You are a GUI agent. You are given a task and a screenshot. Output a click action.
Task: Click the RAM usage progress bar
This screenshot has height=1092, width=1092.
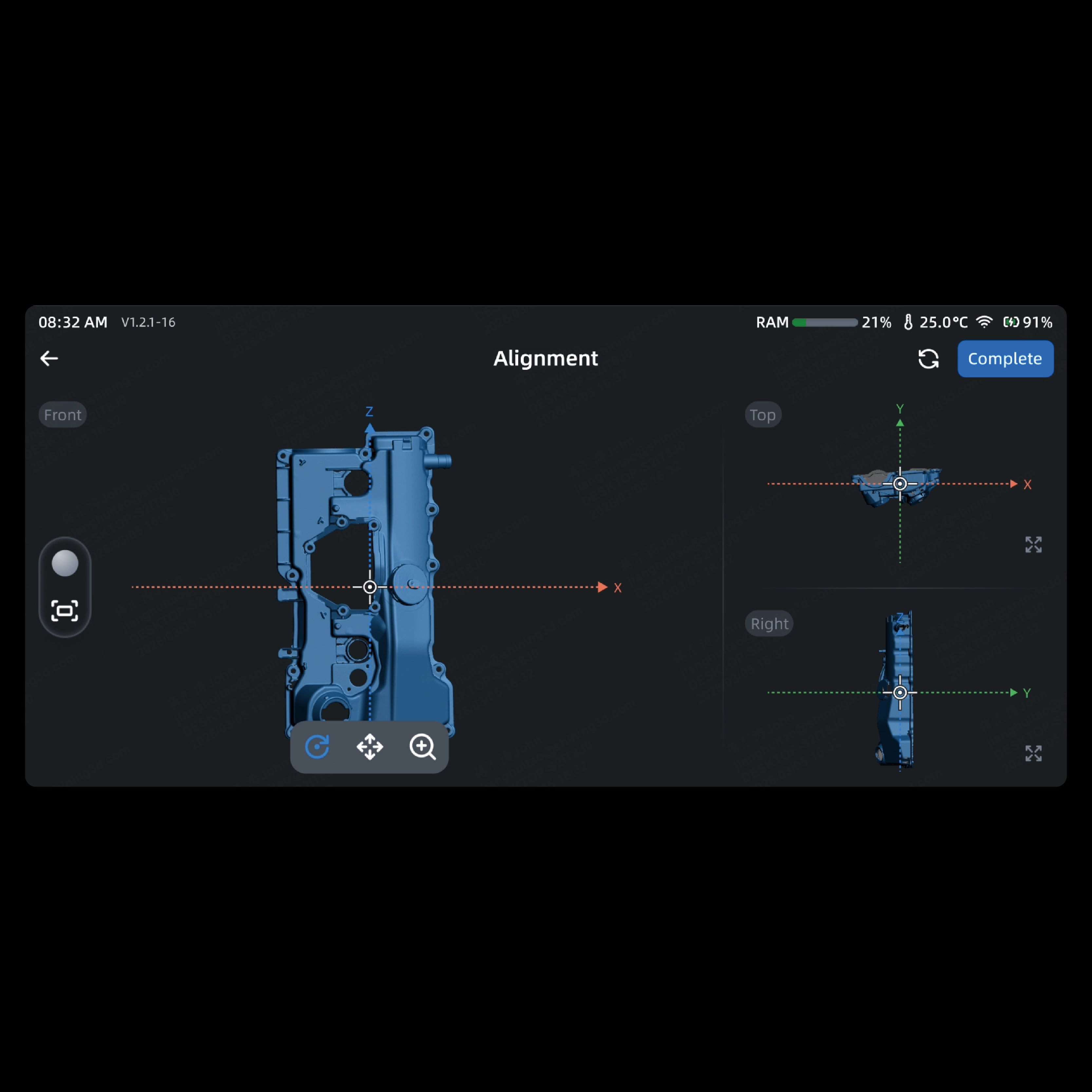(x=825, y=323)
